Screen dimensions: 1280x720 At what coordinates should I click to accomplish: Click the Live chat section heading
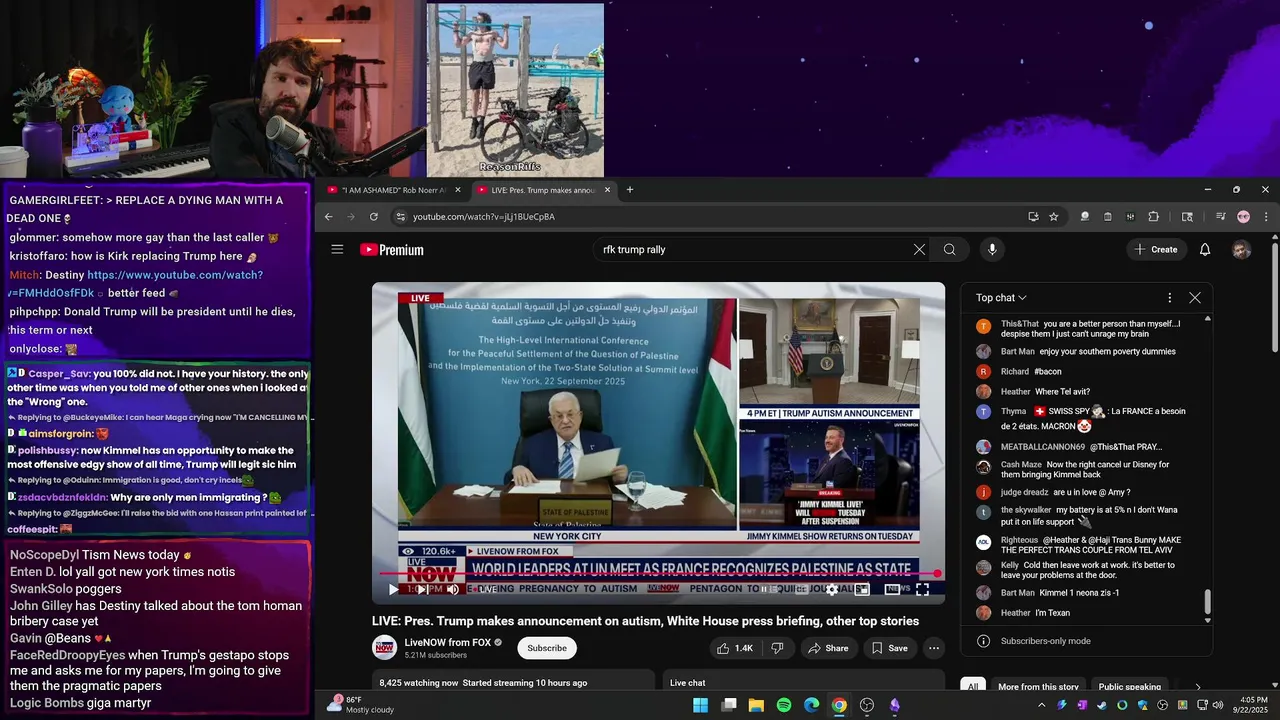click(687, 683)
